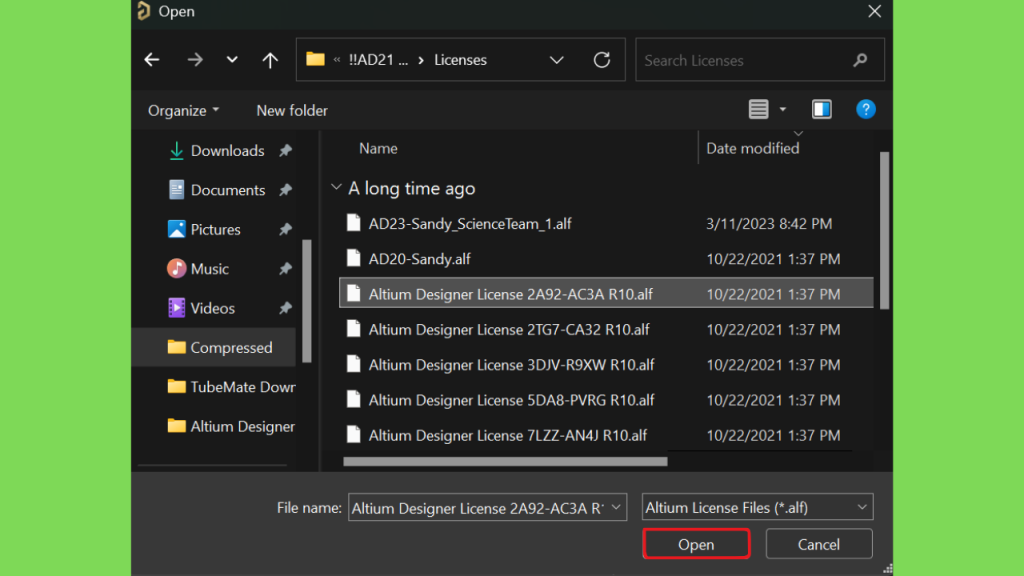
Task: Close the Open dialog window
Action: (x=874, y=11)
